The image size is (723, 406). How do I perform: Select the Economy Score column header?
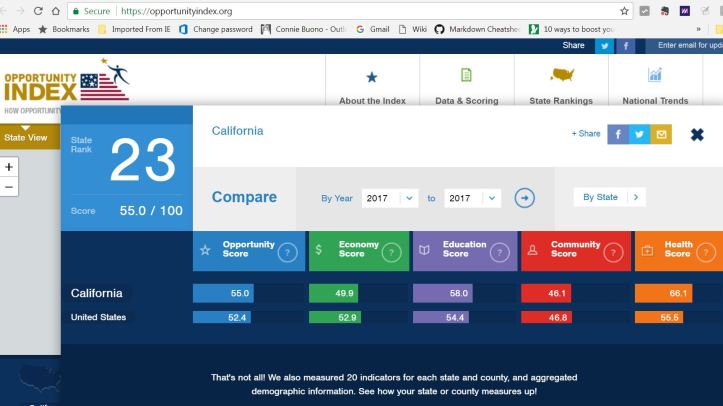[359, 251]
